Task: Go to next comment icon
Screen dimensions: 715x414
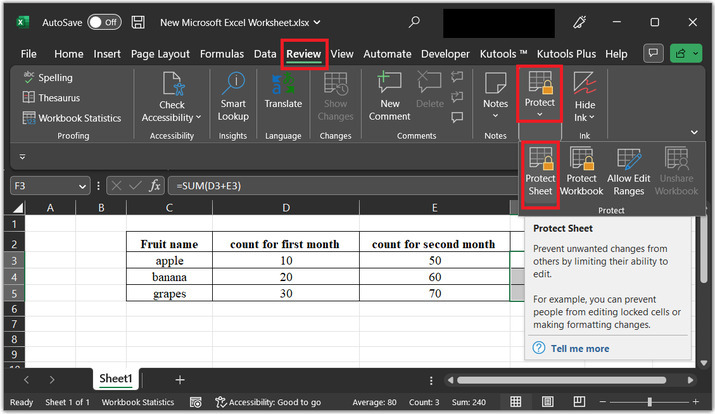Action: [x=457, y=97]
